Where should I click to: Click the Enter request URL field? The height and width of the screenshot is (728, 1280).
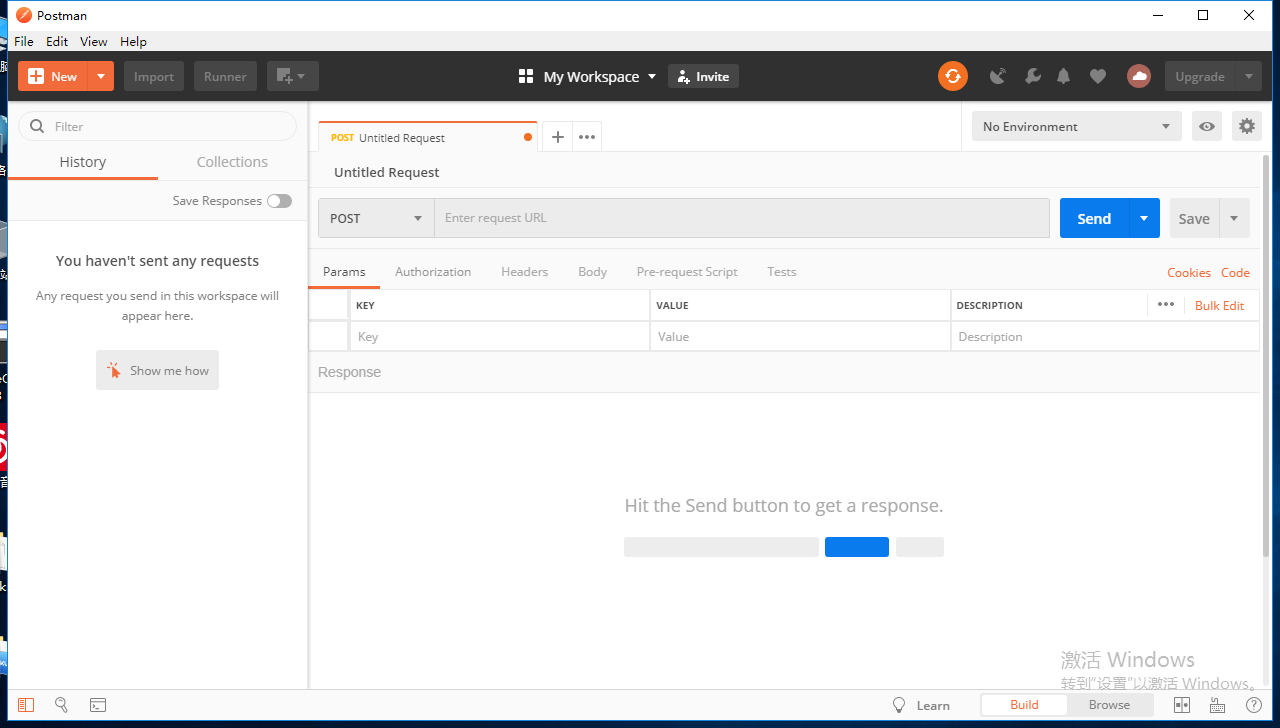[742, 218]
